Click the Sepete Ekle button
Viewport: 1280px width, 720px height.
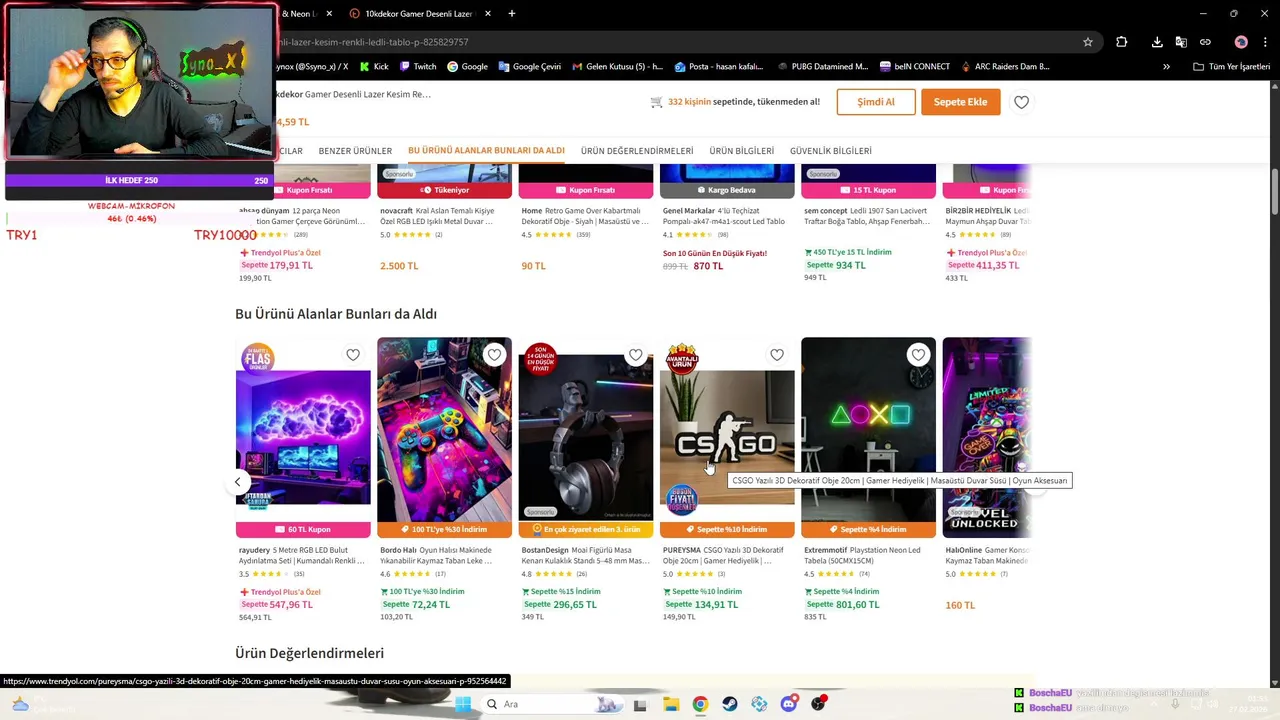pos(960,102)
